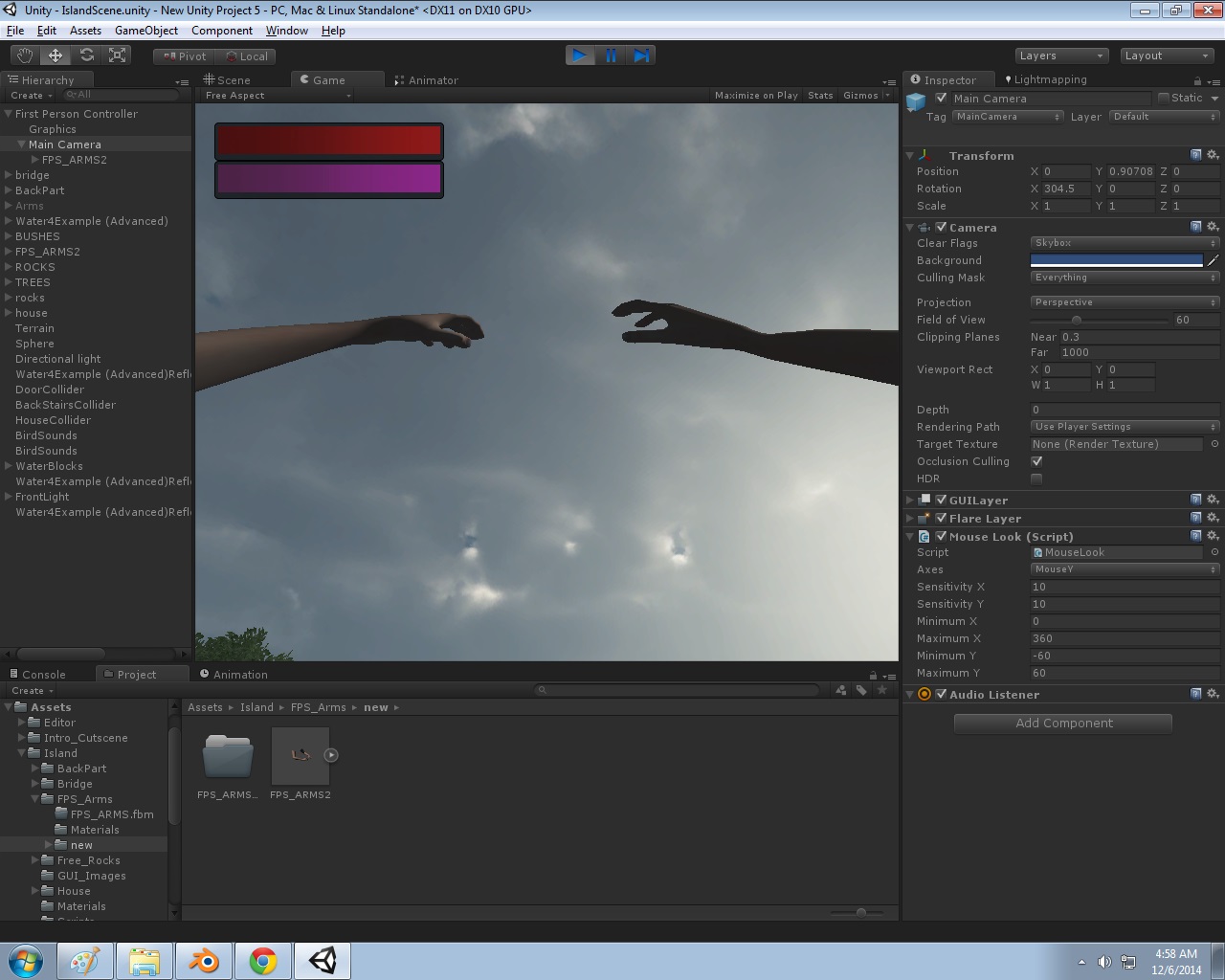Open Camera component gear menu

coord(1213,227)
